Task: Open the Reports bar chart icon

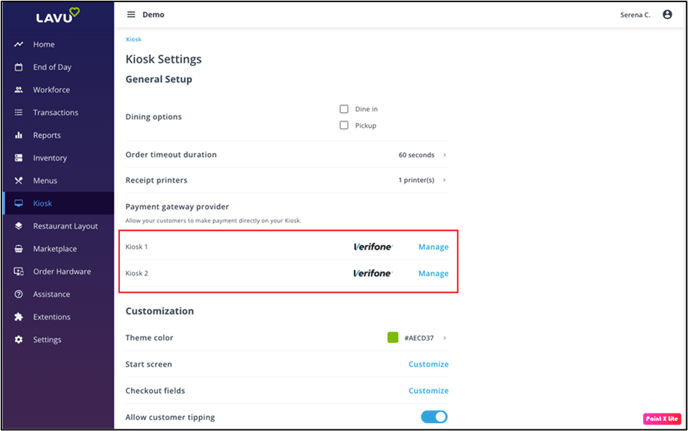Action: pos(18,135)
